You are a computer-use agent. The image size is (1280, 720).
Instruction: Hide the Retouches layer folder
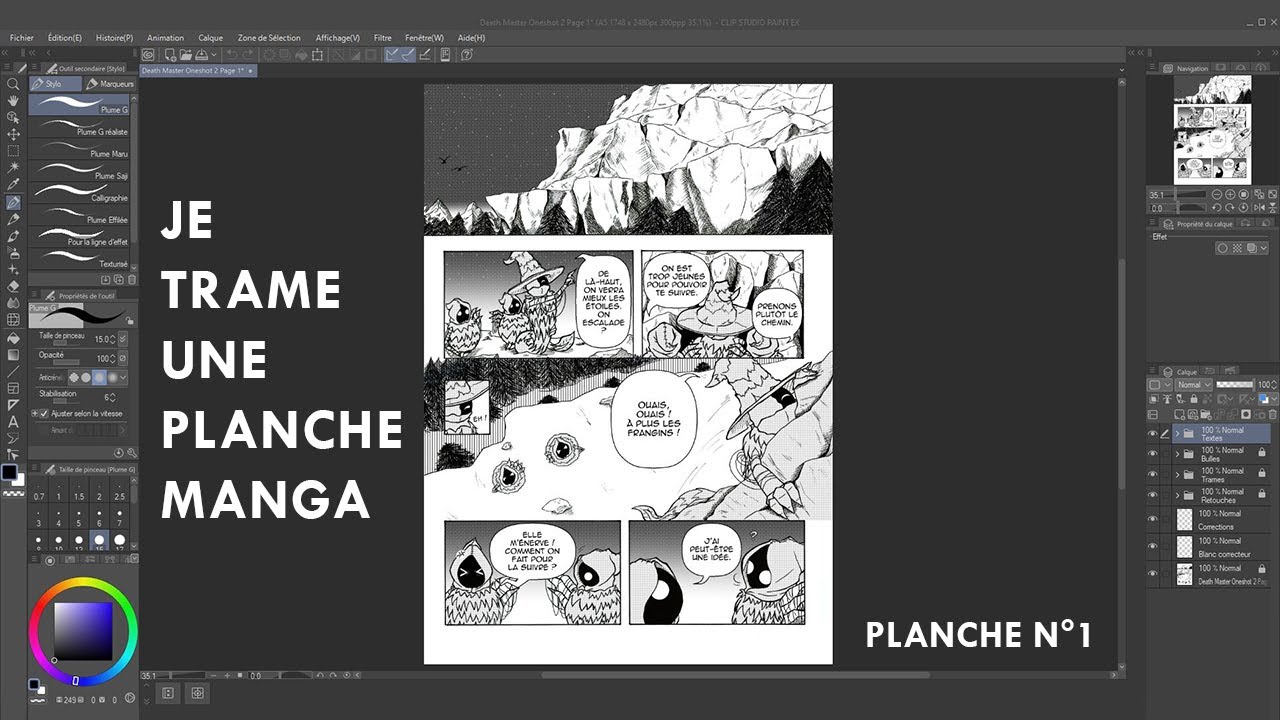pyautogui.click(x=1153, y=495)
